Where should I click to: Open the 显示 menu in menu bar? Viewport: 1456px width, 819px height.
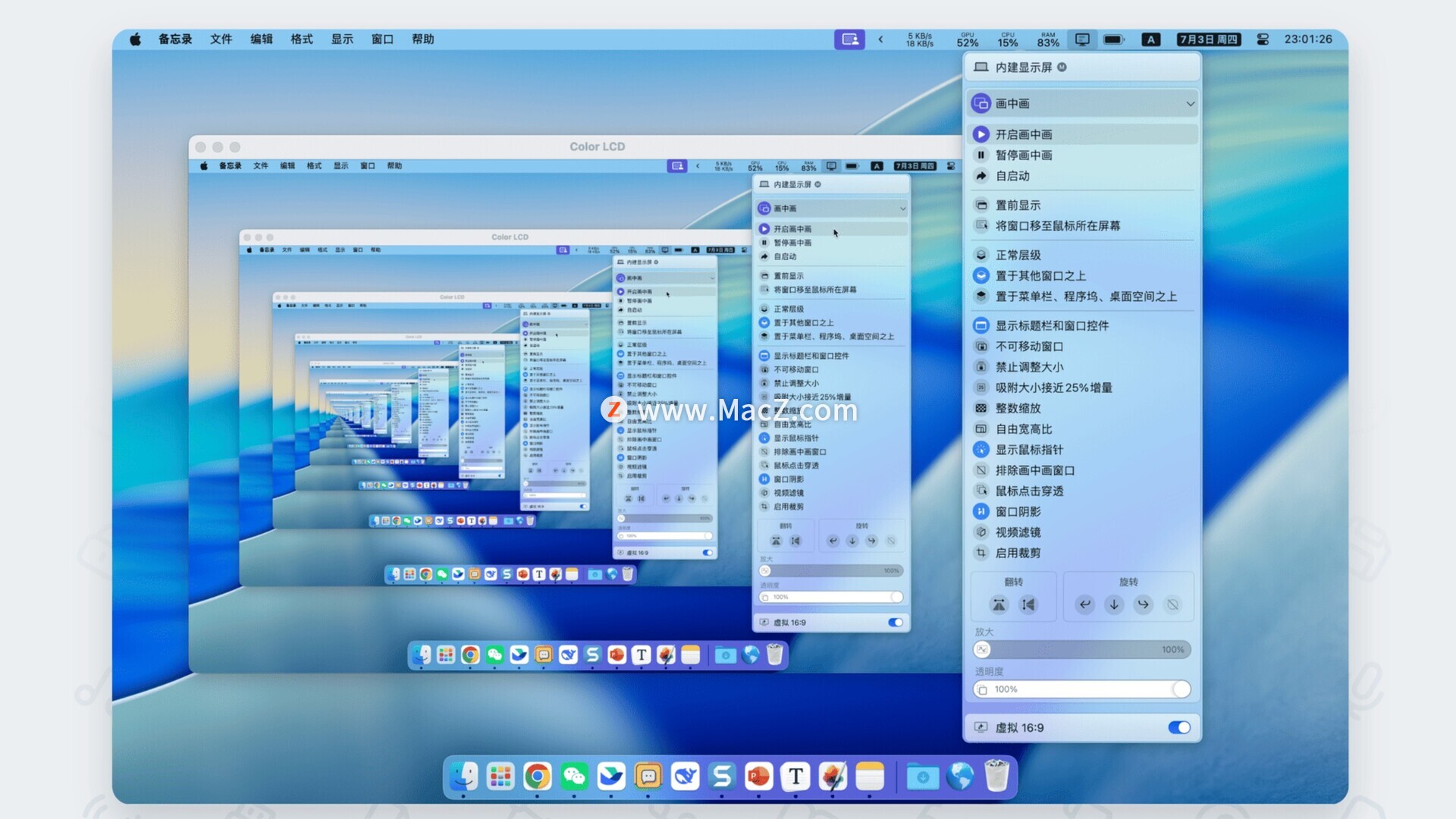[341, 39]
